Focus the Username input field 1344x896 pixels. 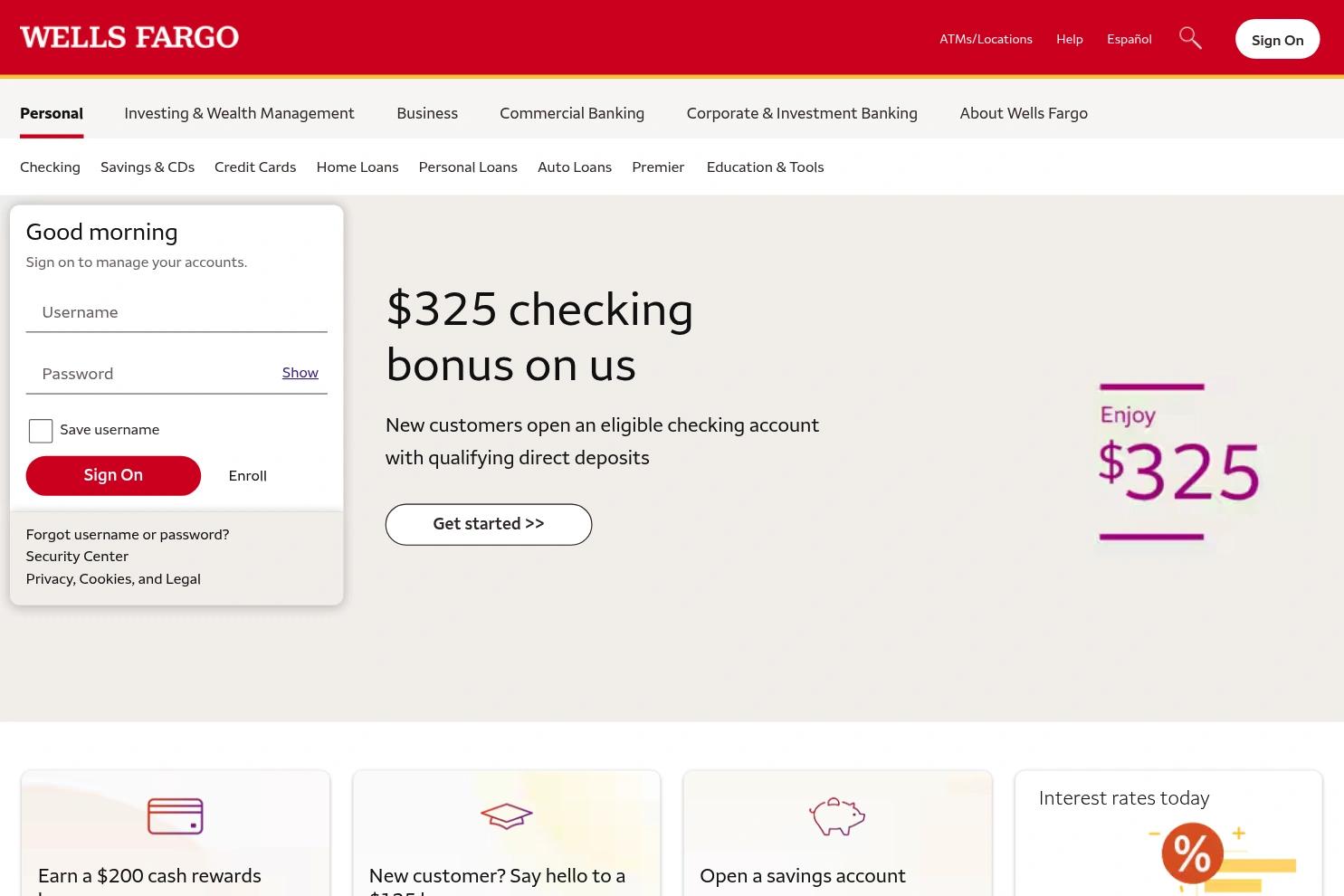point(176,312)
